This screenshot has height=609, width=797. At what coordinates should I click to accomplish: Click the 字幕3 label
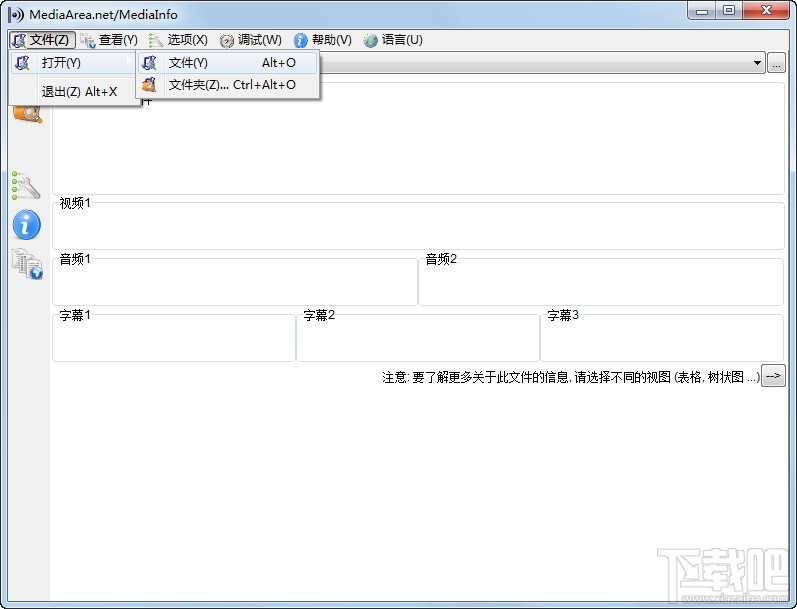point(563,315)
